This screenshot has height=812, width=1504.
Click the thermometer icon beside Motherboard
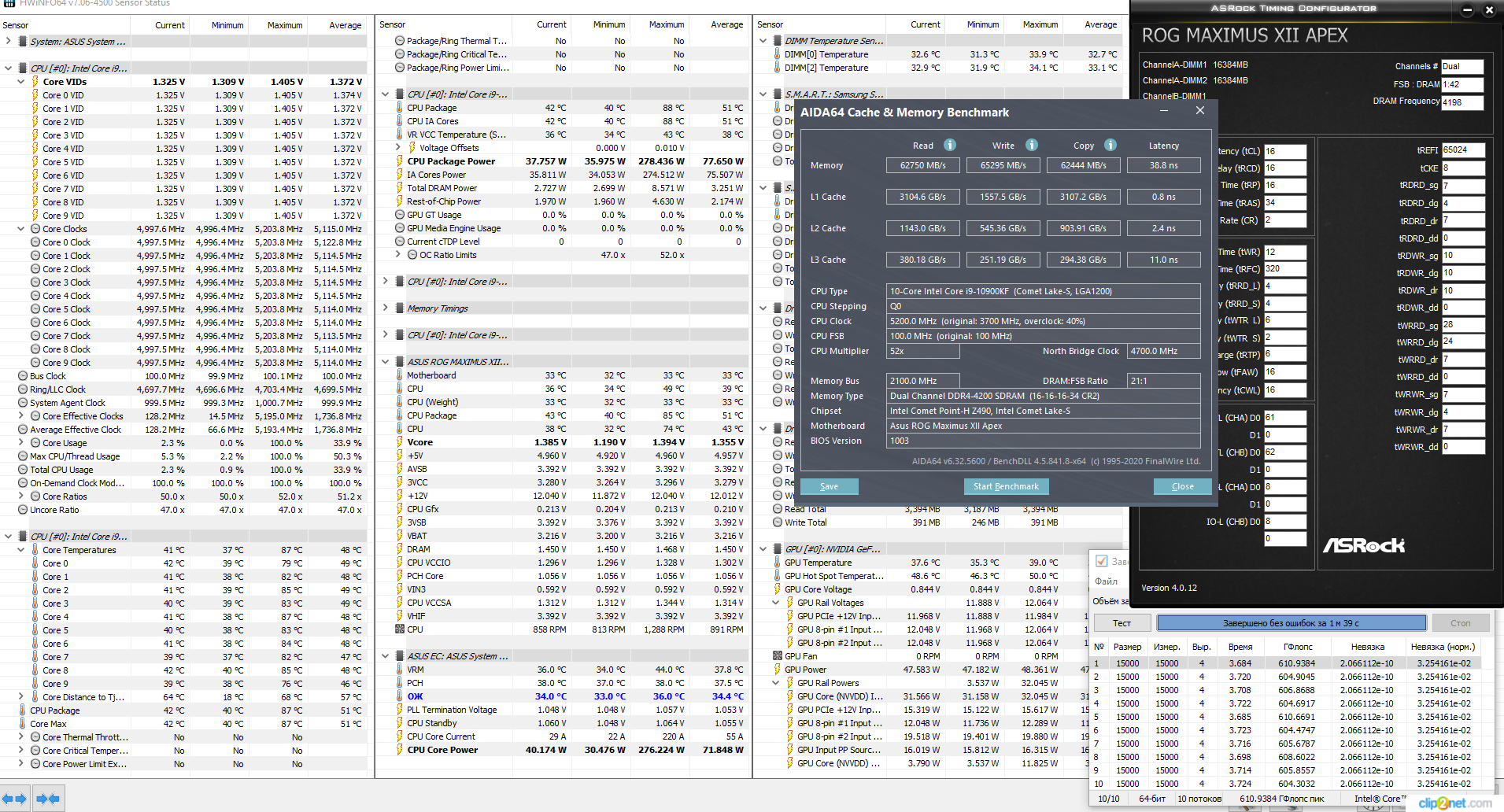pos(400,375)
